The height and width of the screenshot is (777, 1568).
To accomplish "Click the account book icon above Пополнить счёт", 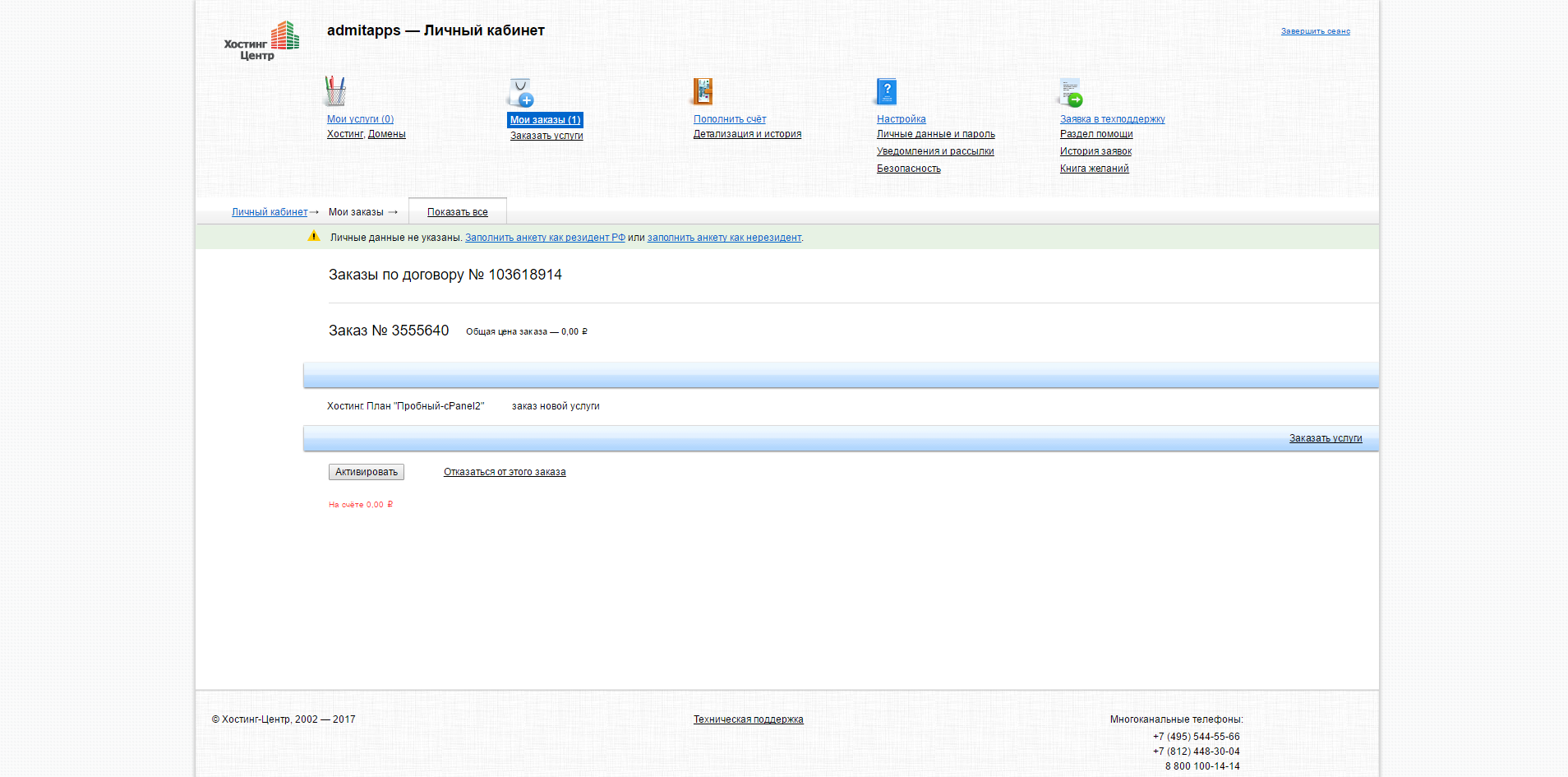I will point(703,91).
